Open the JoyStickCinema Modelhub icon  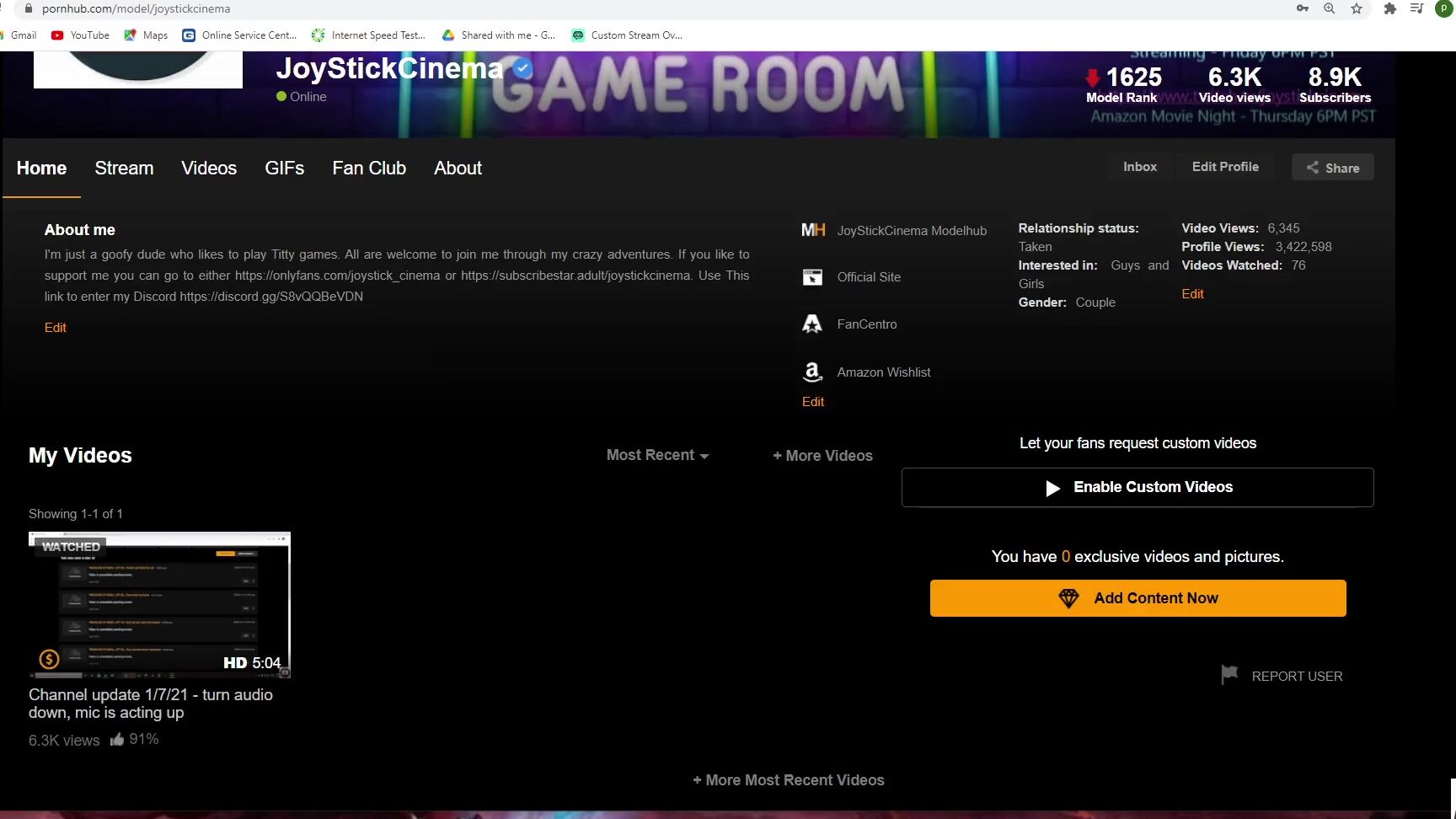[x=813, y=230]
